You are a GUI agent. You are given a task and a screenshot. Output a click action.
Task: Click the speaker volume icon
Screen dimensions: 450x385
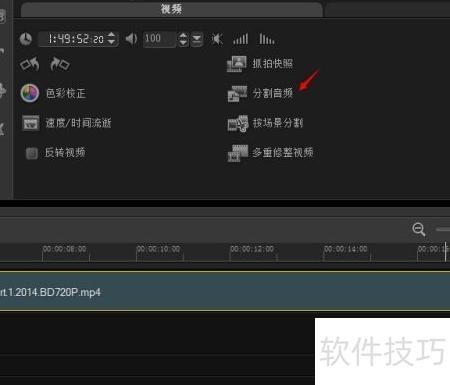131,39
